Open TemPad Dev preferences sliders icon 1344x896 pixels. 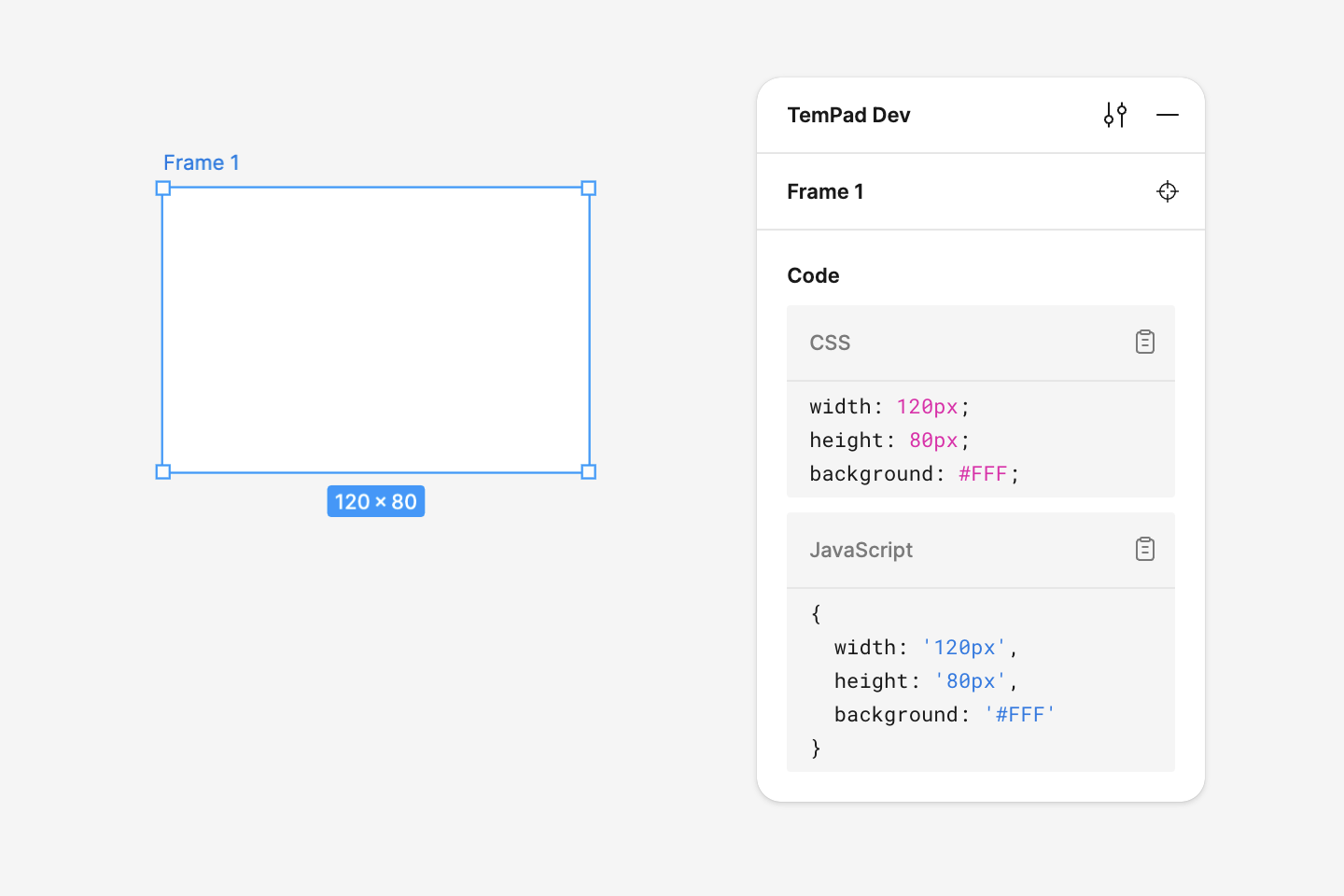coord(1115,115)
